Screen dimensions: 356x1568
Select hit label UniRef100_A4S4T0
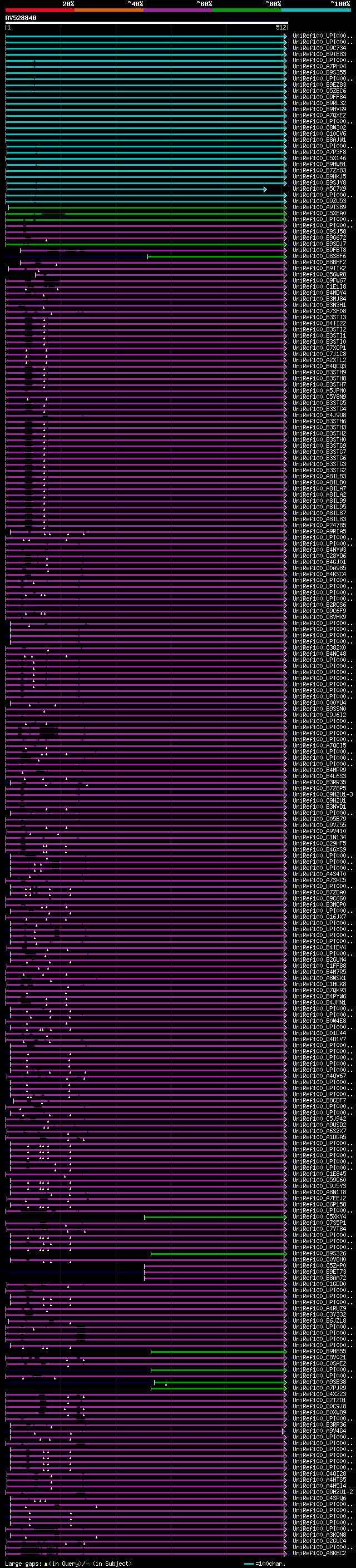pyautogui.click(x=319, y=874)
